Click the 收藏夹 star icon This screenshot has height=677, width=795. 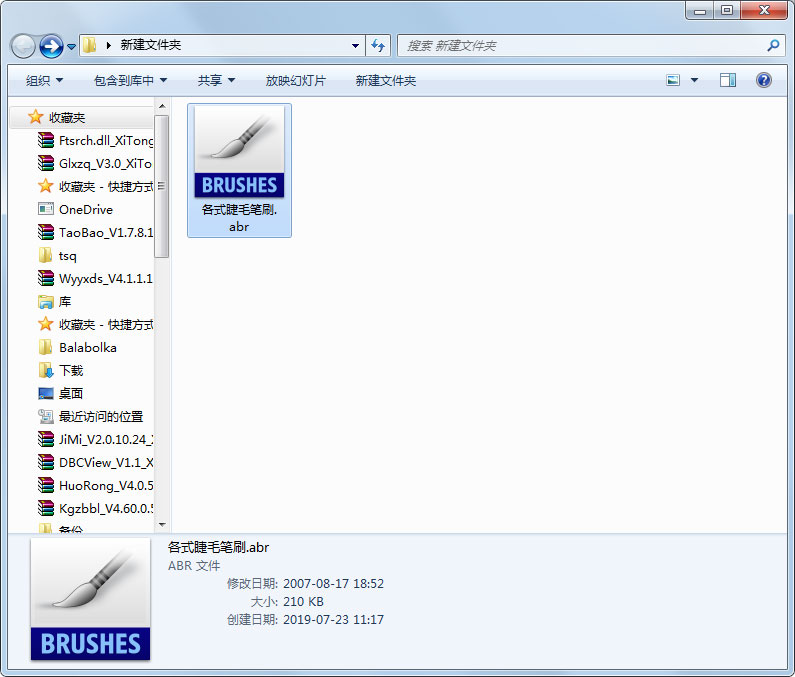[35, 117]
